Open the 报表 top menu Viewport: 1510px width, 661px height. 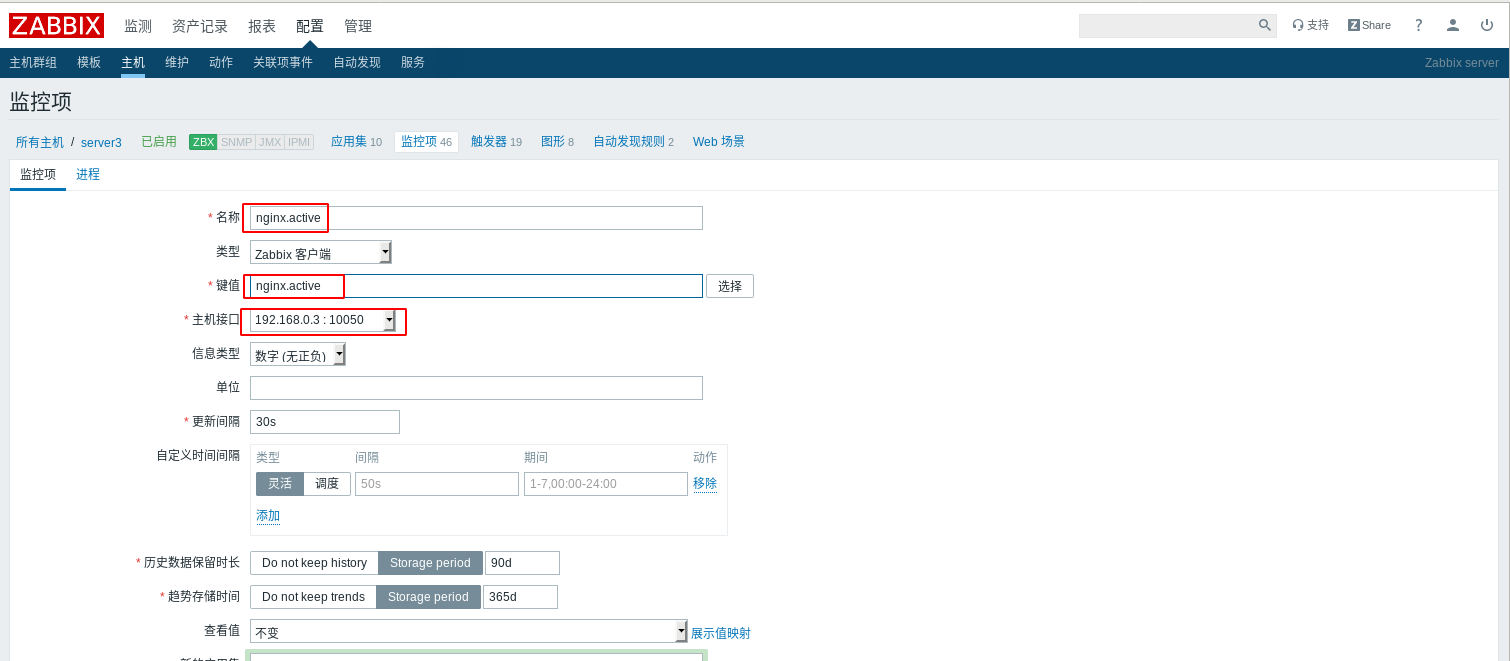262,26
